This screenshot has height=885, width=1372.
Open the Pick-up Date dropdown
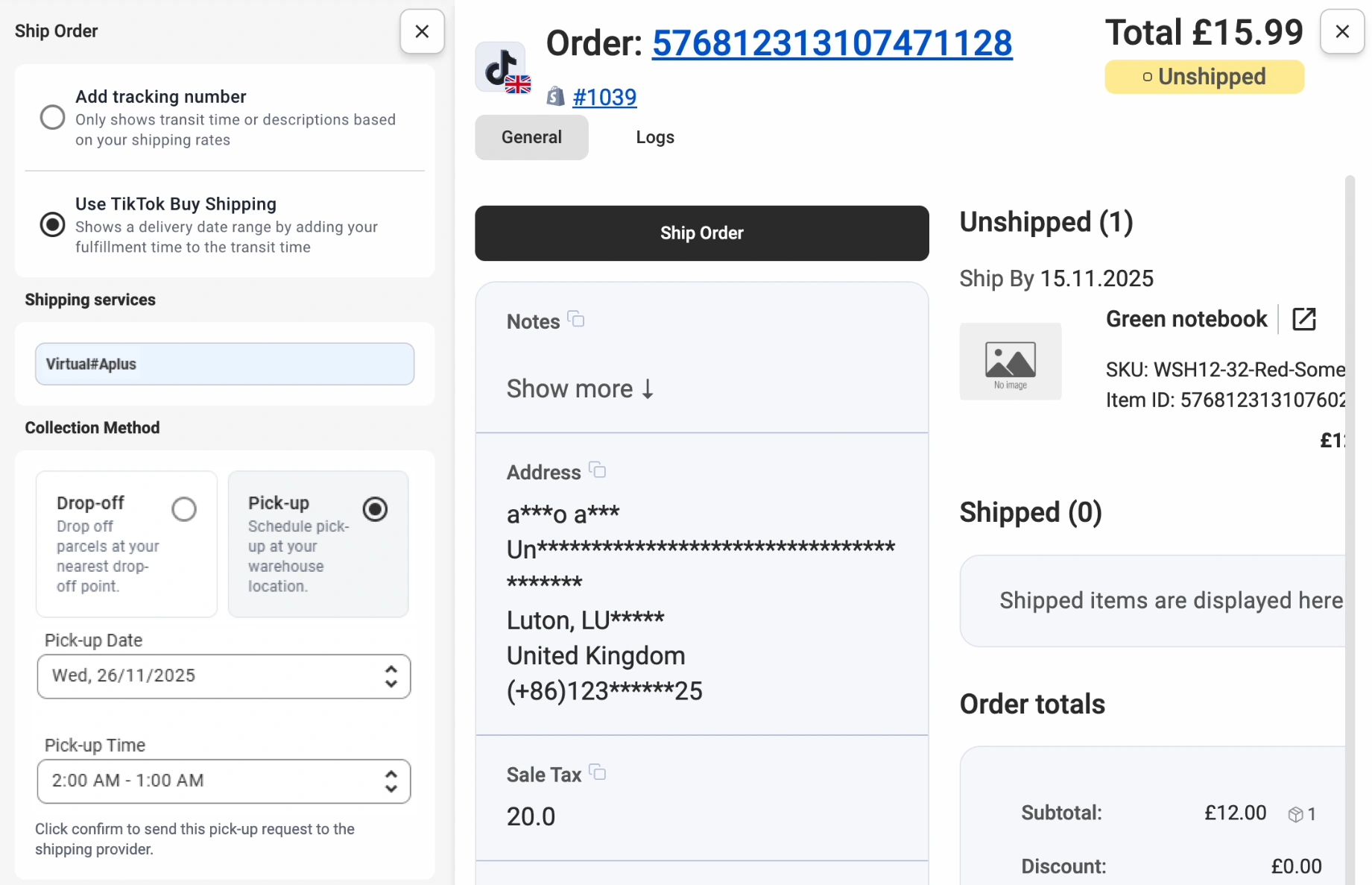(x=224, y=676)
